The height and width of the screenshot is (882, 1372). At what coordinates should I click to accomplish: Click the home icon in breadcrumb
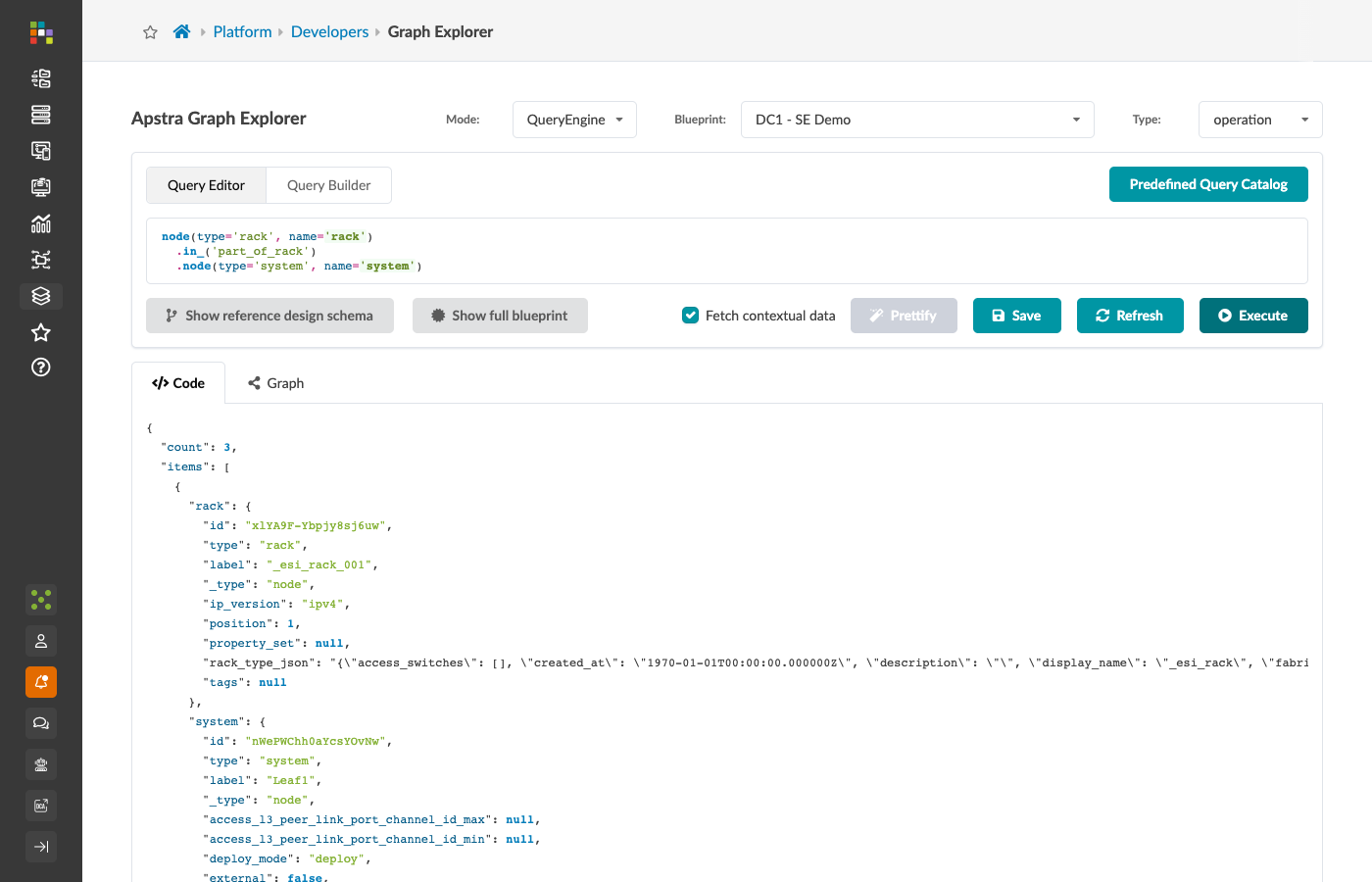pyautogui.click(x=181, y=31)
